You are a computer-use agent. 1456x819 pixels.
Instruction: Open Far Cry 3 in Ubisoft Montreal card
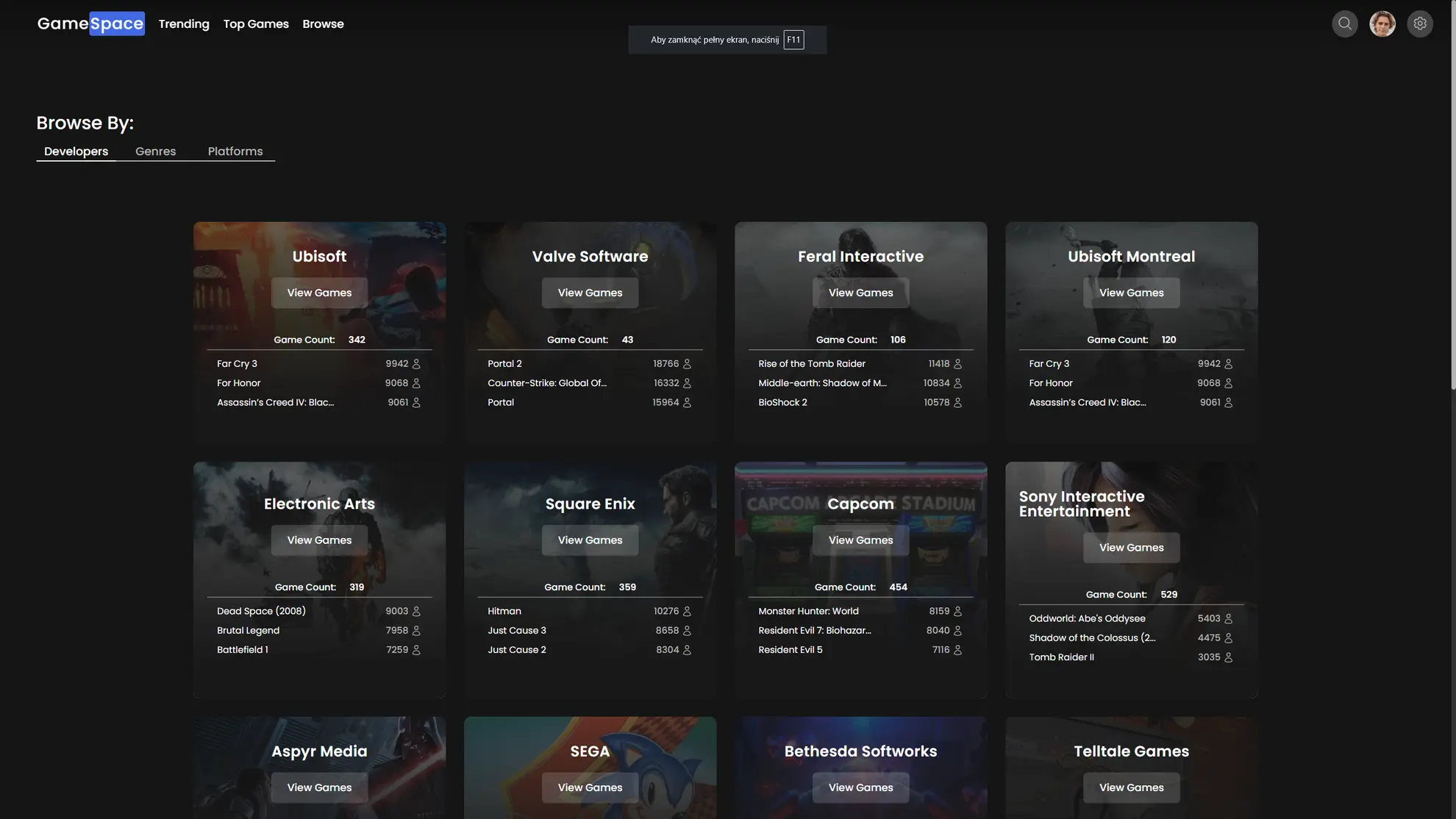(x=1049, y=364)
